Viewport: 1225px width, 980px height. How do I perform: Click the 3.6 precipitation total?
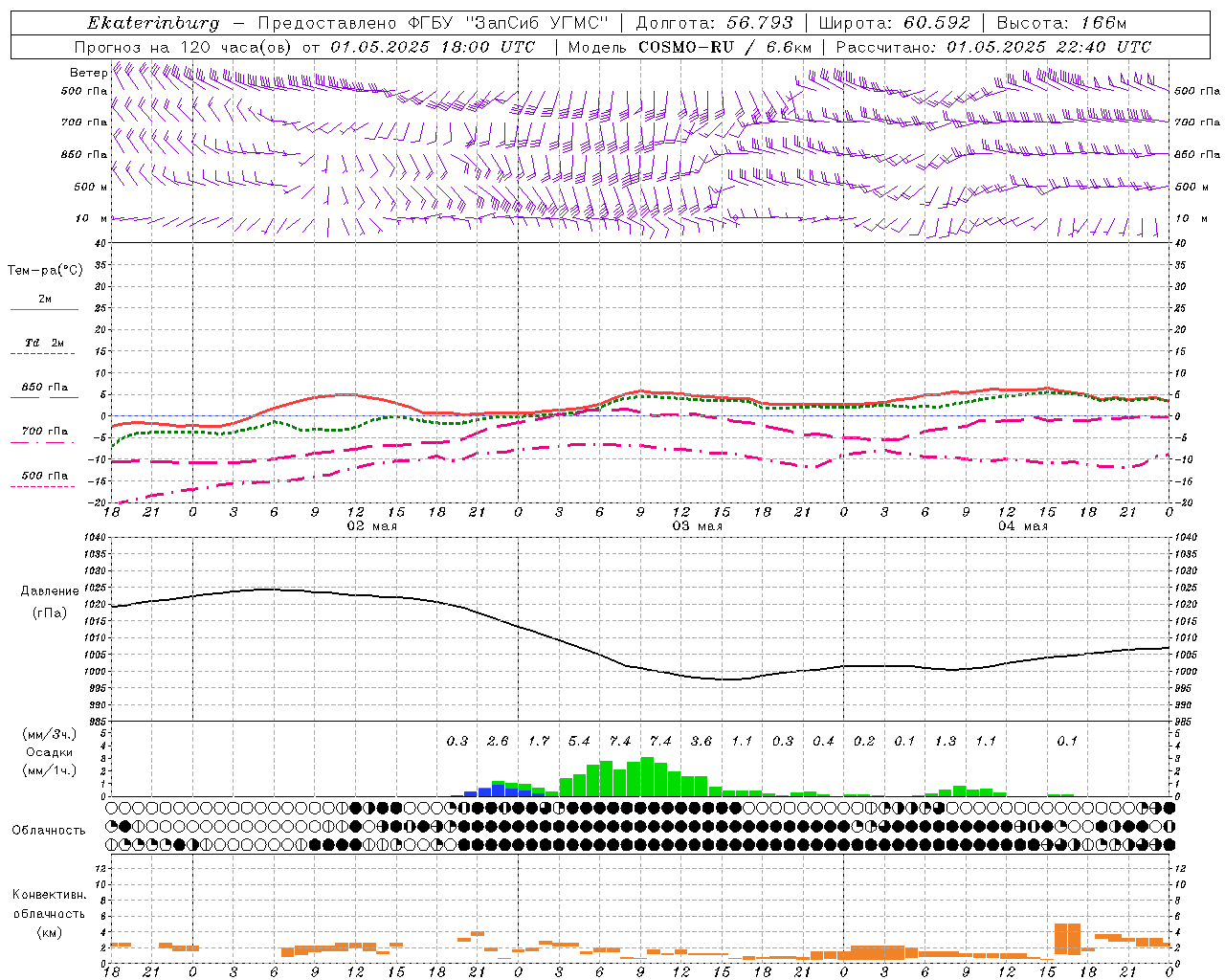[x=702, y=741]
